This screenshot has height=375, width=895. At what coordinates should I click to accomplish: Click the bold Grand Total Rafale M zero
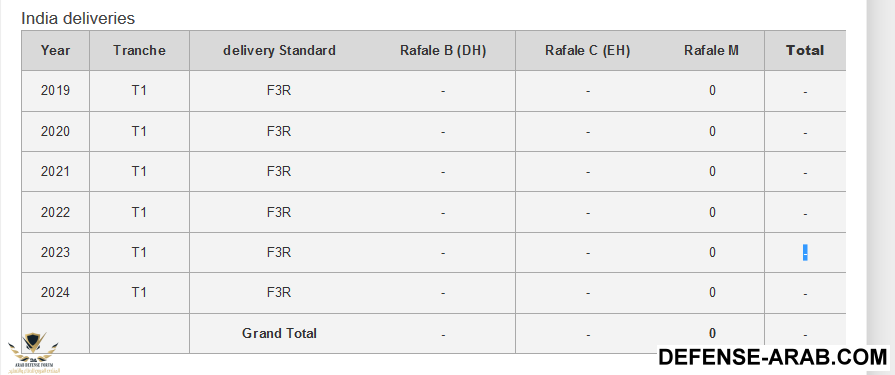[712, 333]
